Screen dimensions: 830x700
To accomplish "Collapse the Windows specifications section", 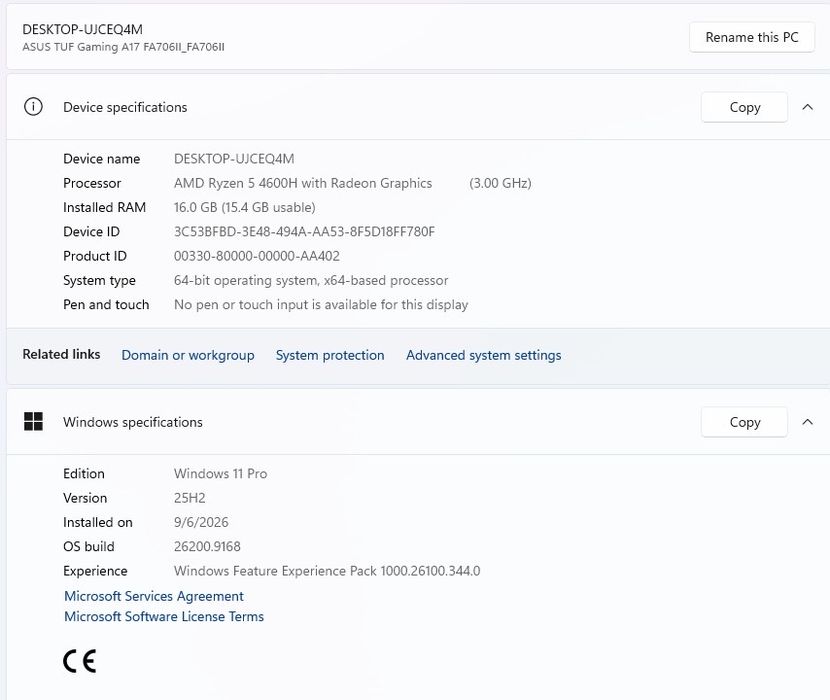I will tap(807, 422).
